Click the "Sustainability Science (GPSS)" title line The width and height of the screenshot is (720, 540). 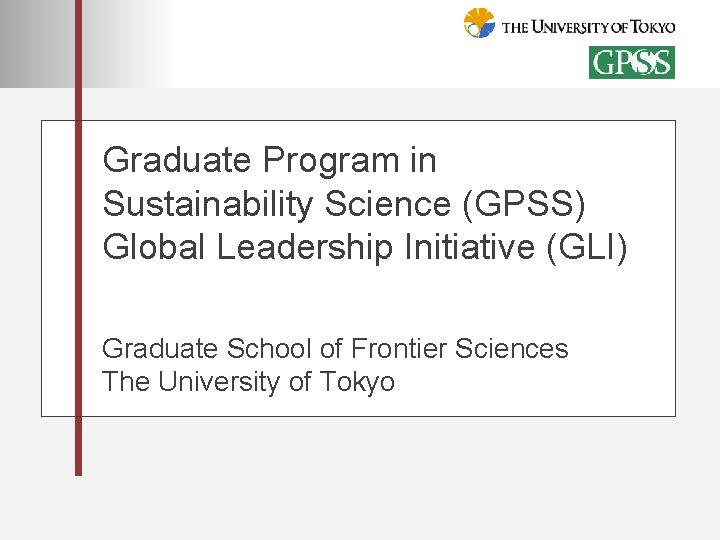(x=344, y=204)
